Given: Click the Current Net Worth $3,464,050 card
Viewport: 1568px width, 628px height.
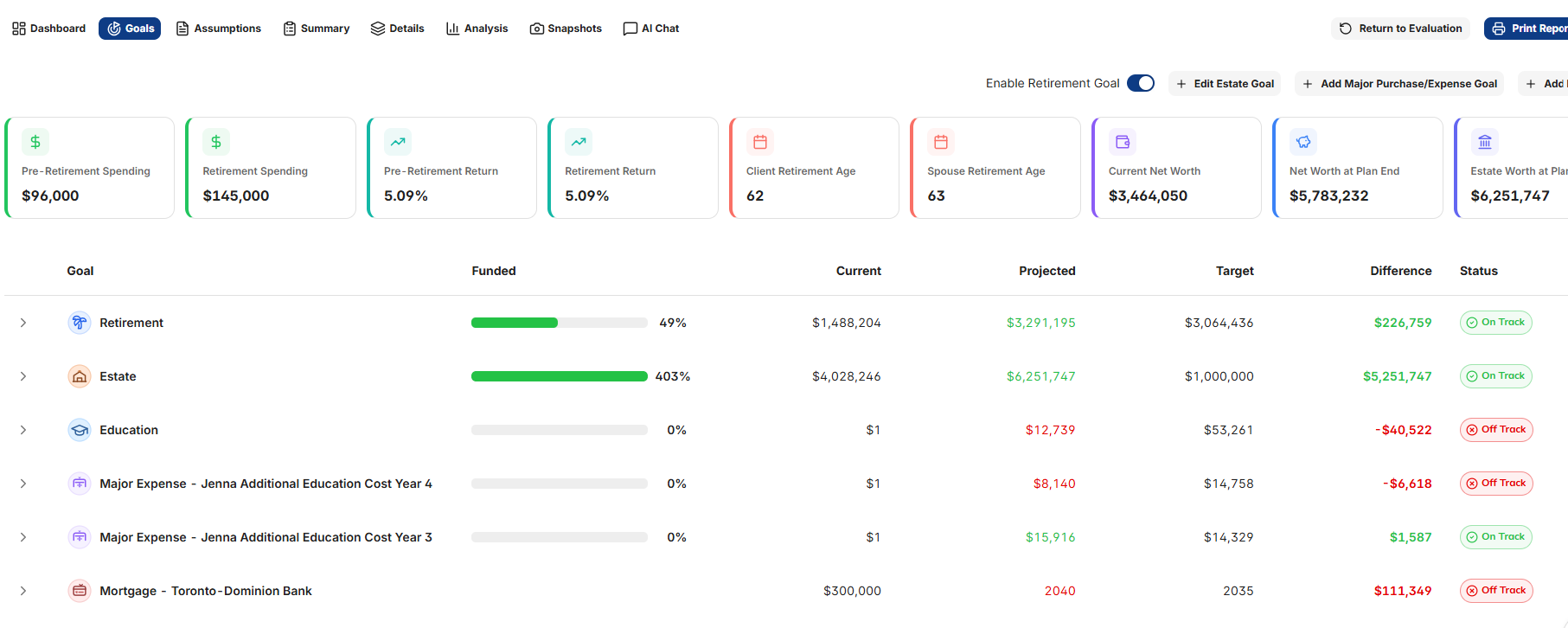Looking at the screenshot, I should [x=1177, y=168].
